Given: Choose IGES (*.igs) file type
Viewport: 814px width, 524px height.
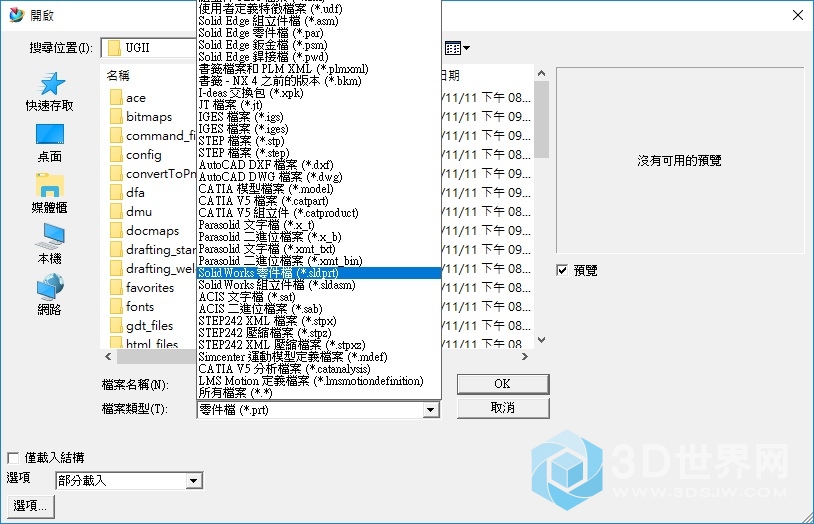Looking at the screenshot, I should (319, 117).
